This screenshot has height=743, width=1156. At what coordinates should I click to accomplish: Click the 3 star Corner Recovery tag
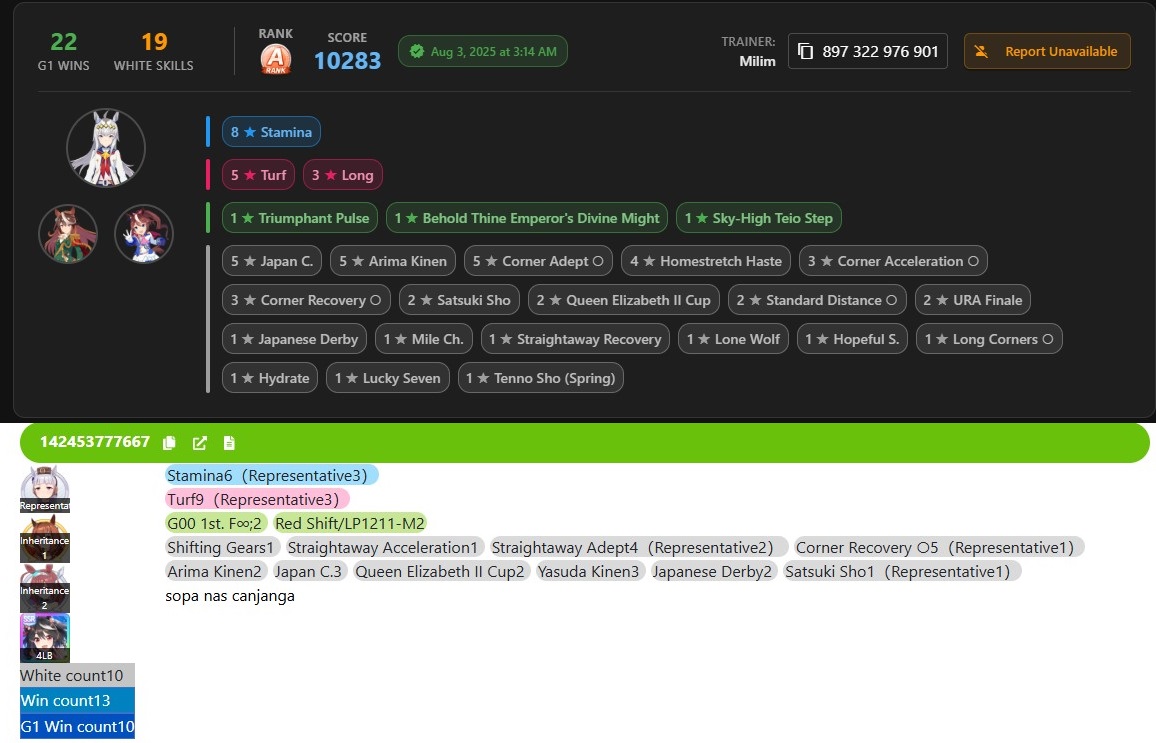click(306, 300)
